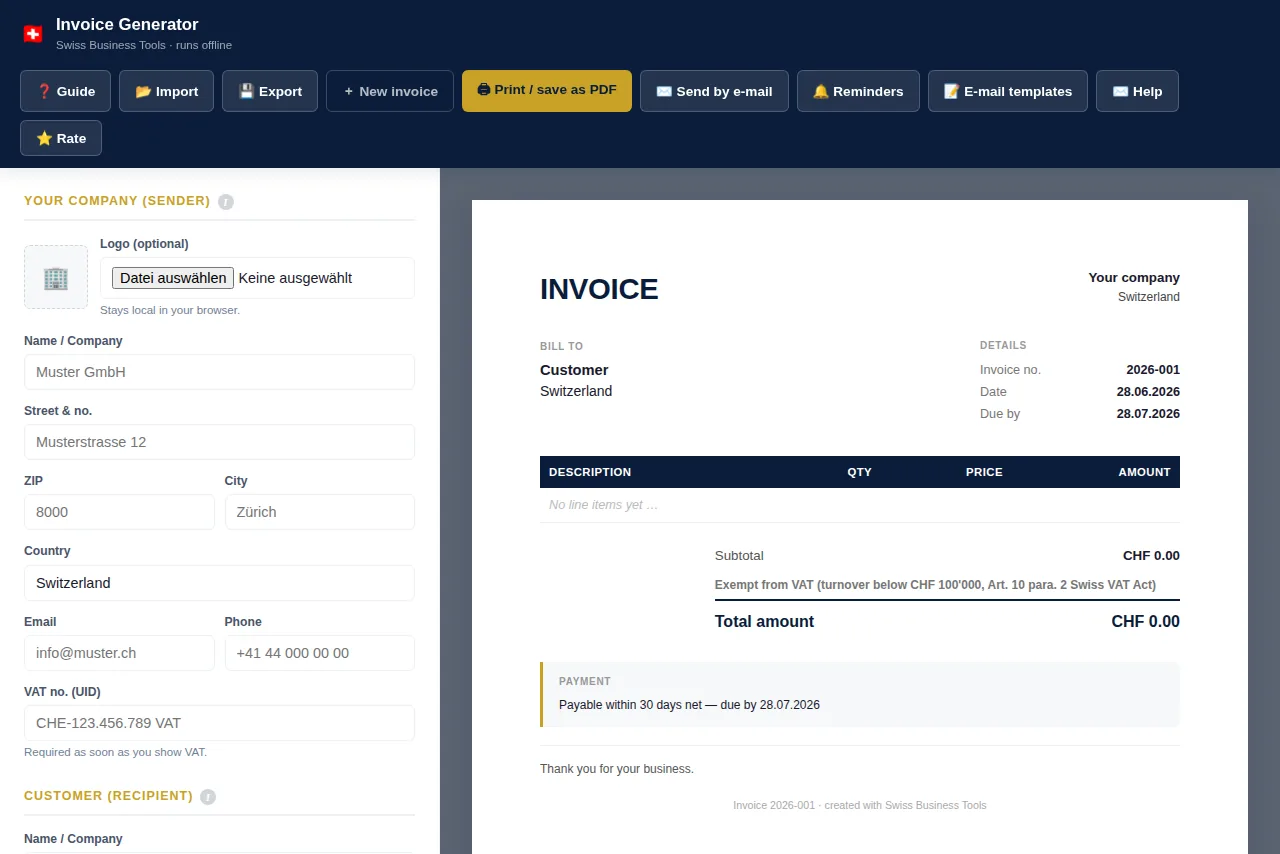1280x854 pixels.
Task: Click the Help envelope button
Action: pos(1137,91)
